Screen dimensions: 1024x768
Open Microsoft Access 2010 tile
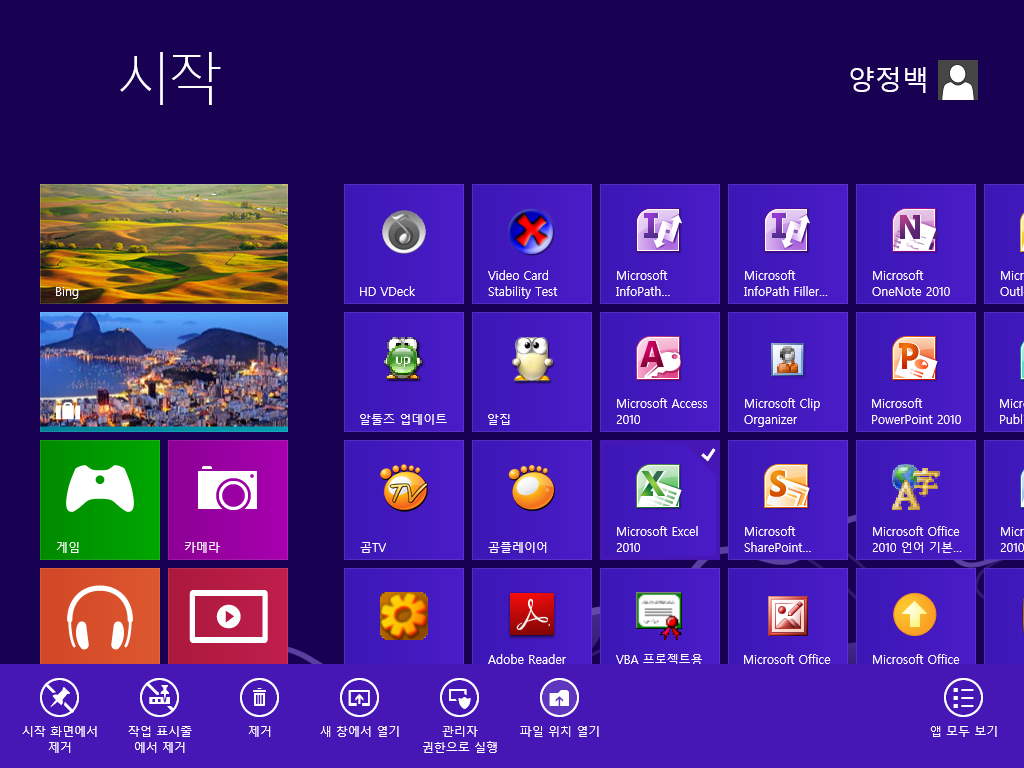coord(660,372)
